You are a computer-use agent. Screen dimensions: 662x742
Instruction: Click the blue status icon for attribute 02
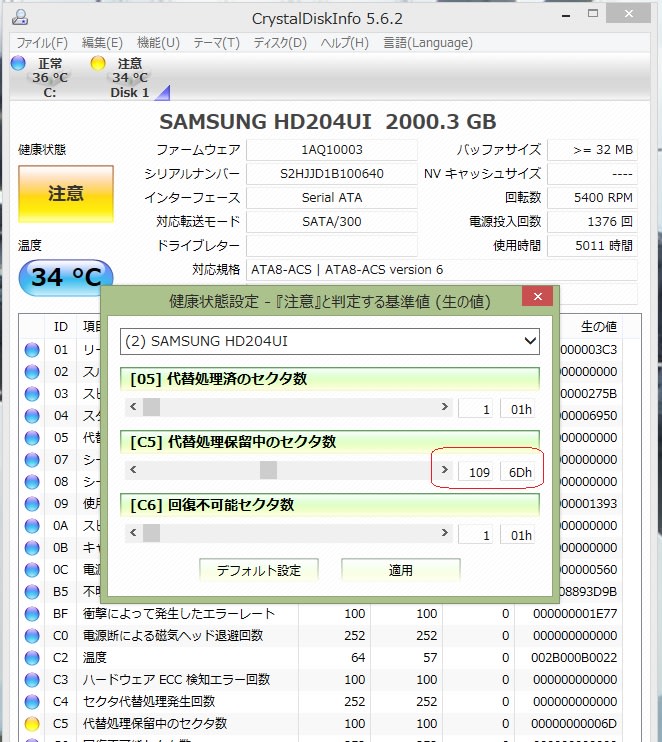32,372
